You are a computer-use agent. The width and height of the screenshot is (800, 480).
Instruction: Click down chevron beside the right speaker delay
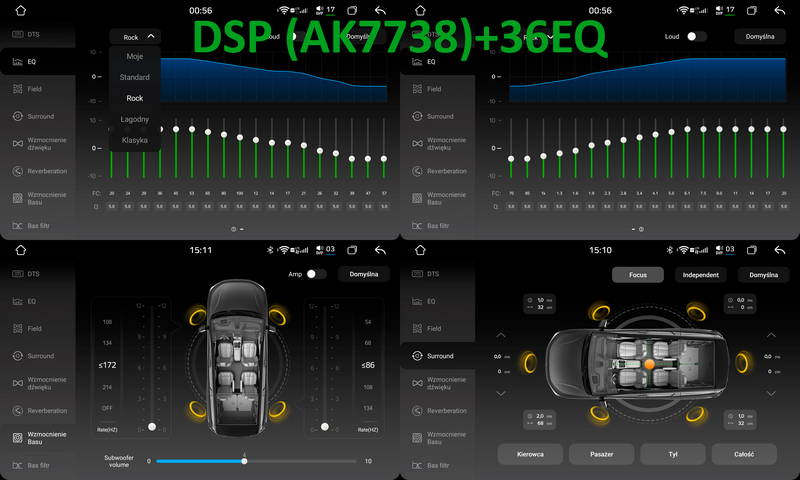point(771,393)
